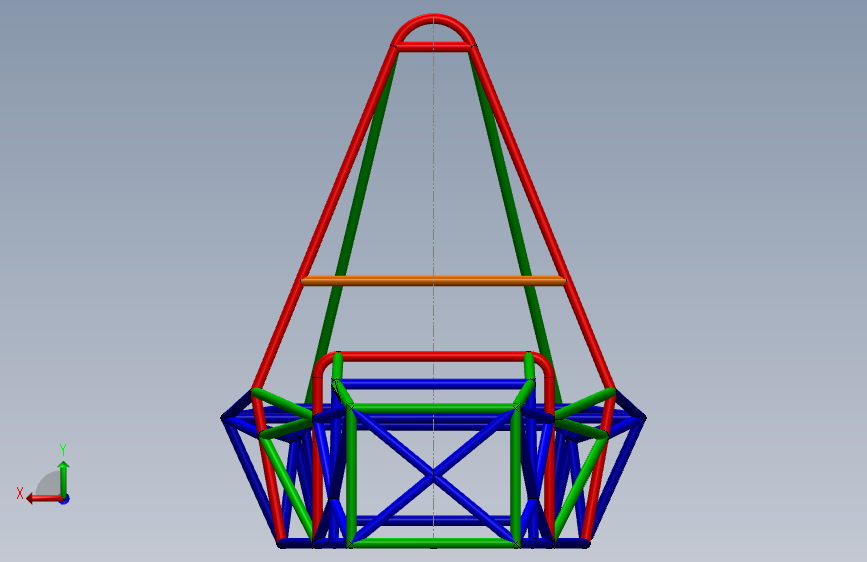Select the right sloped red main hoop tube

544,217
